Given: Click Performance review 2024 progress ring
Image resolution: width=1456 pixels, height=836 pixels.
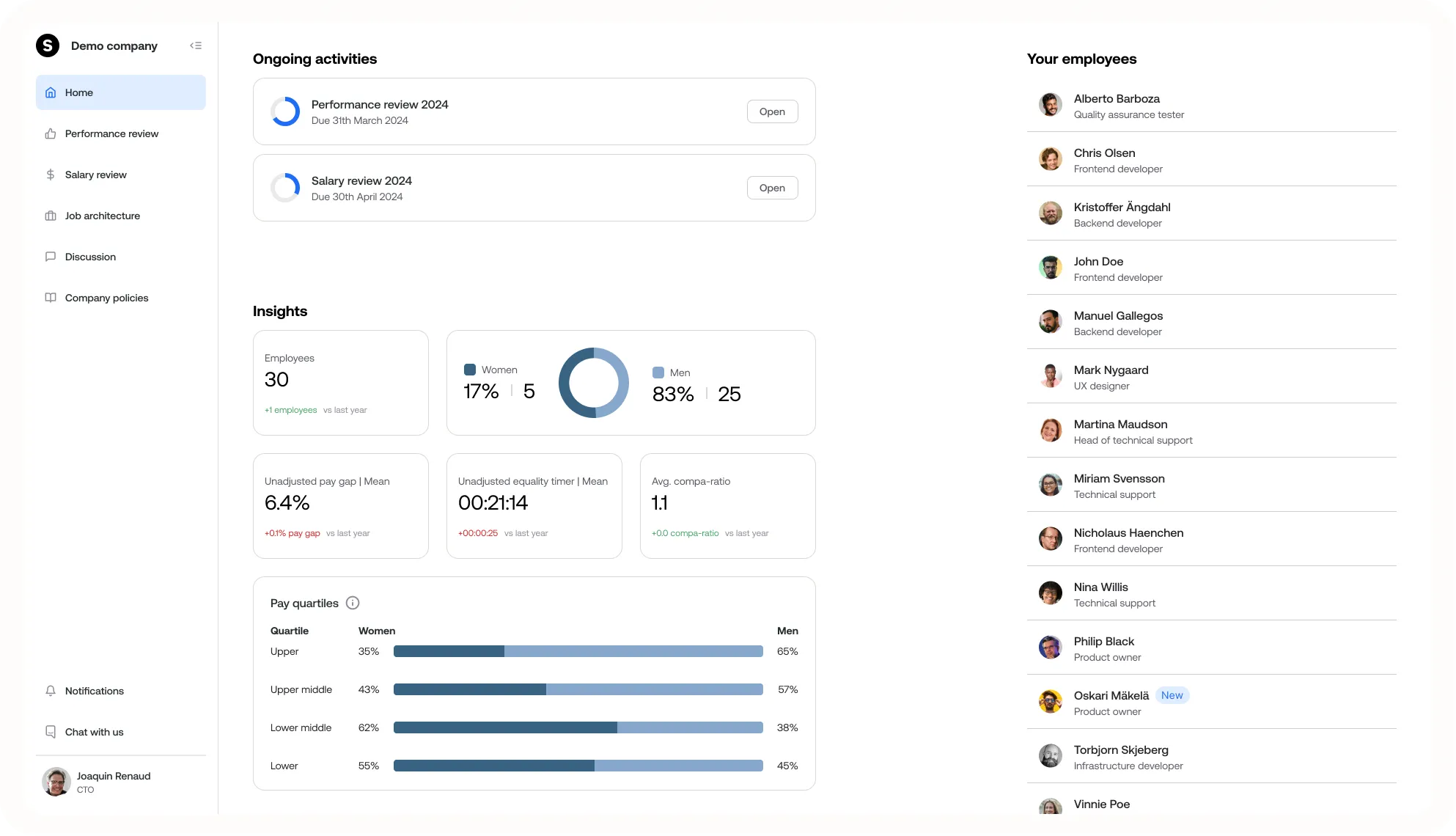Looking at the screenshot, I should click(x=285, y=111).
